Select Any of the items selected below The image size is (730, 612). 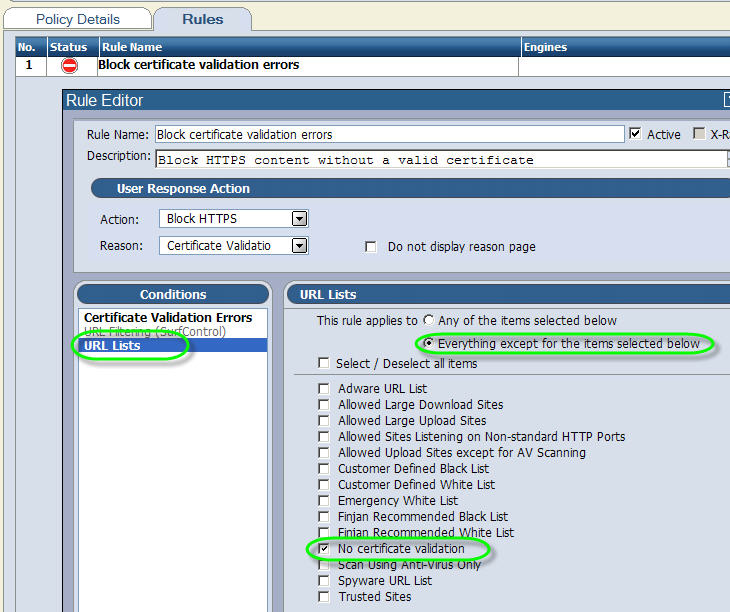(429, 321)
